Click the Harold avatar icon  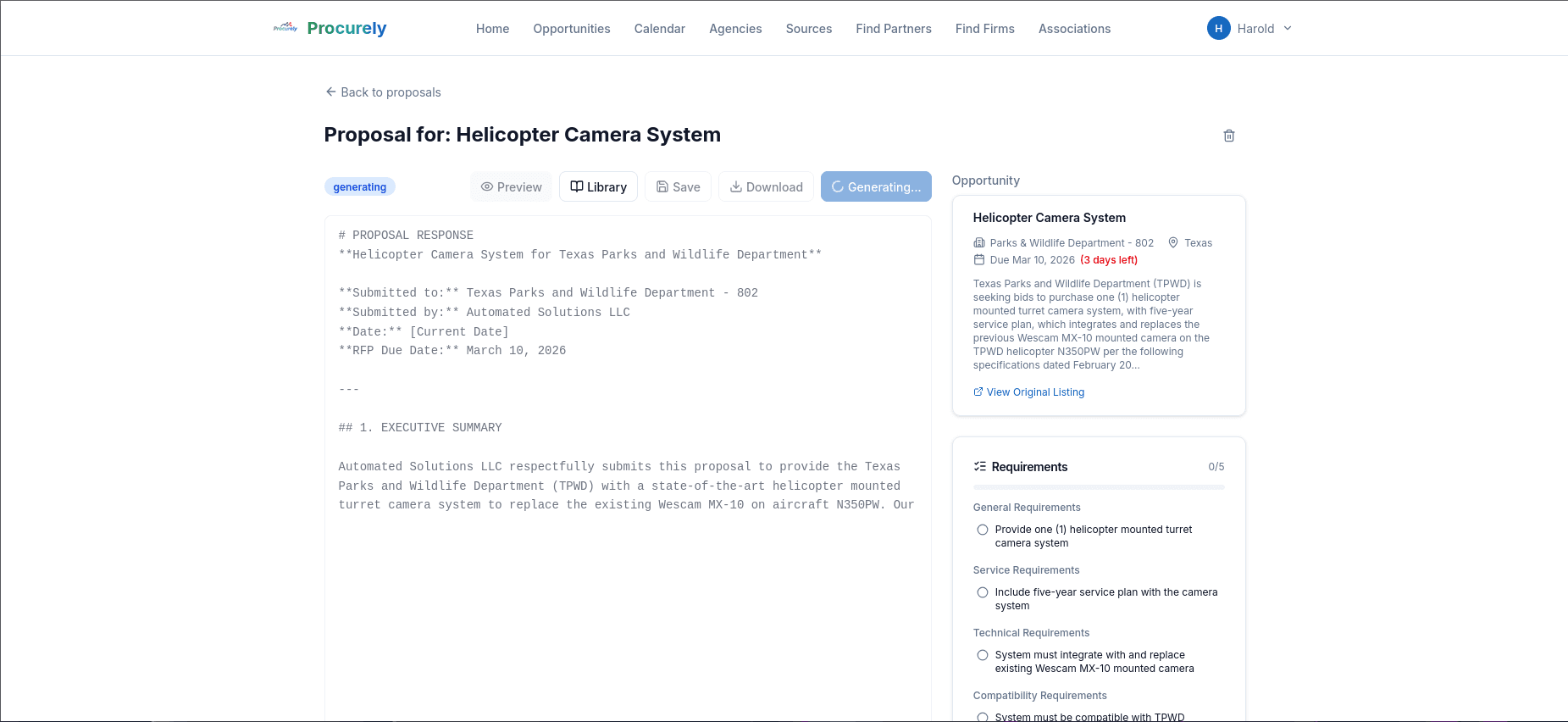pyautogui.click(x=1218, y=28)
